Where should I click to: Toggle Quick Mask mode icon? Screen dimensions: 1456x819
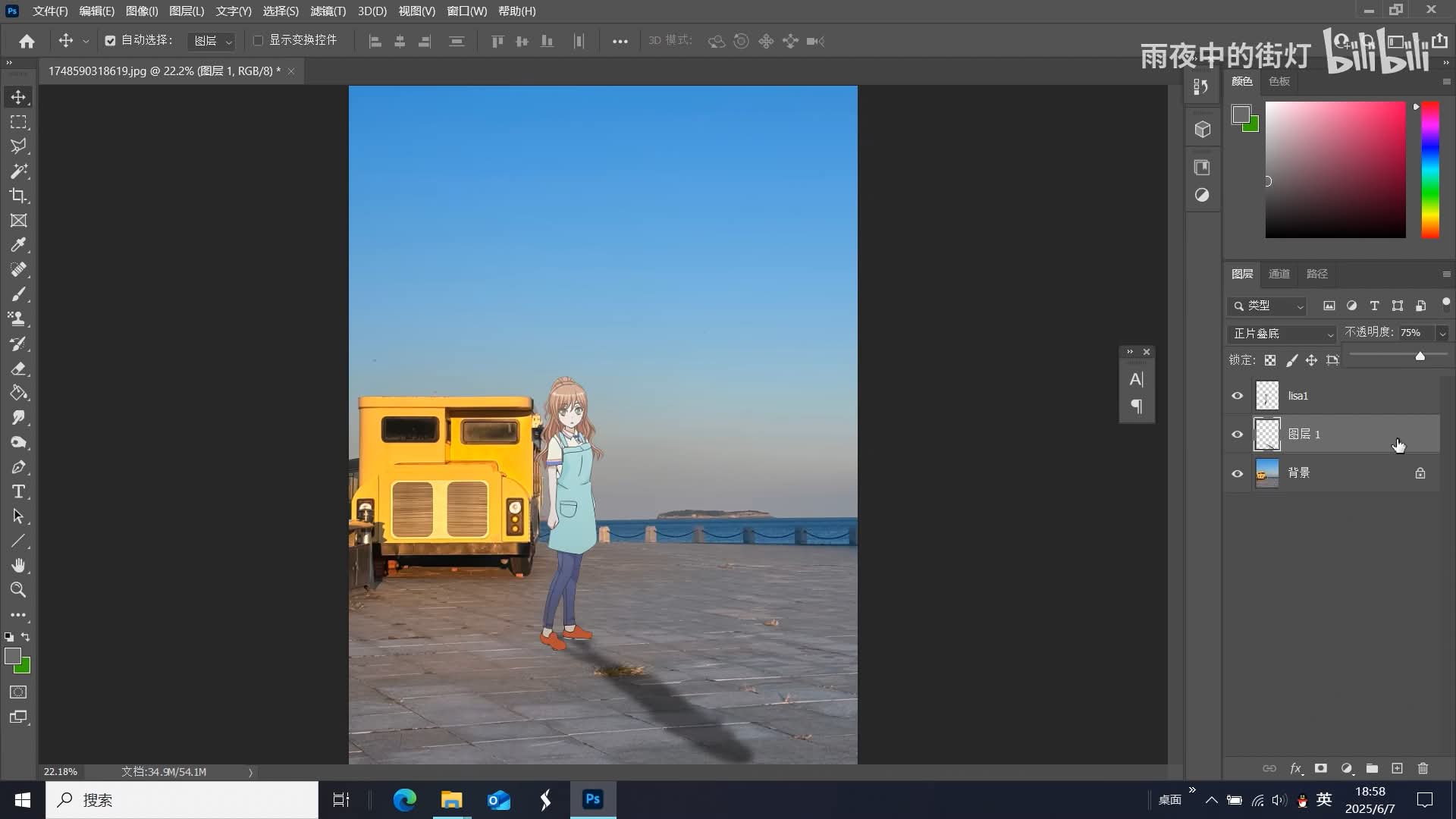click(x=18, y=692)
